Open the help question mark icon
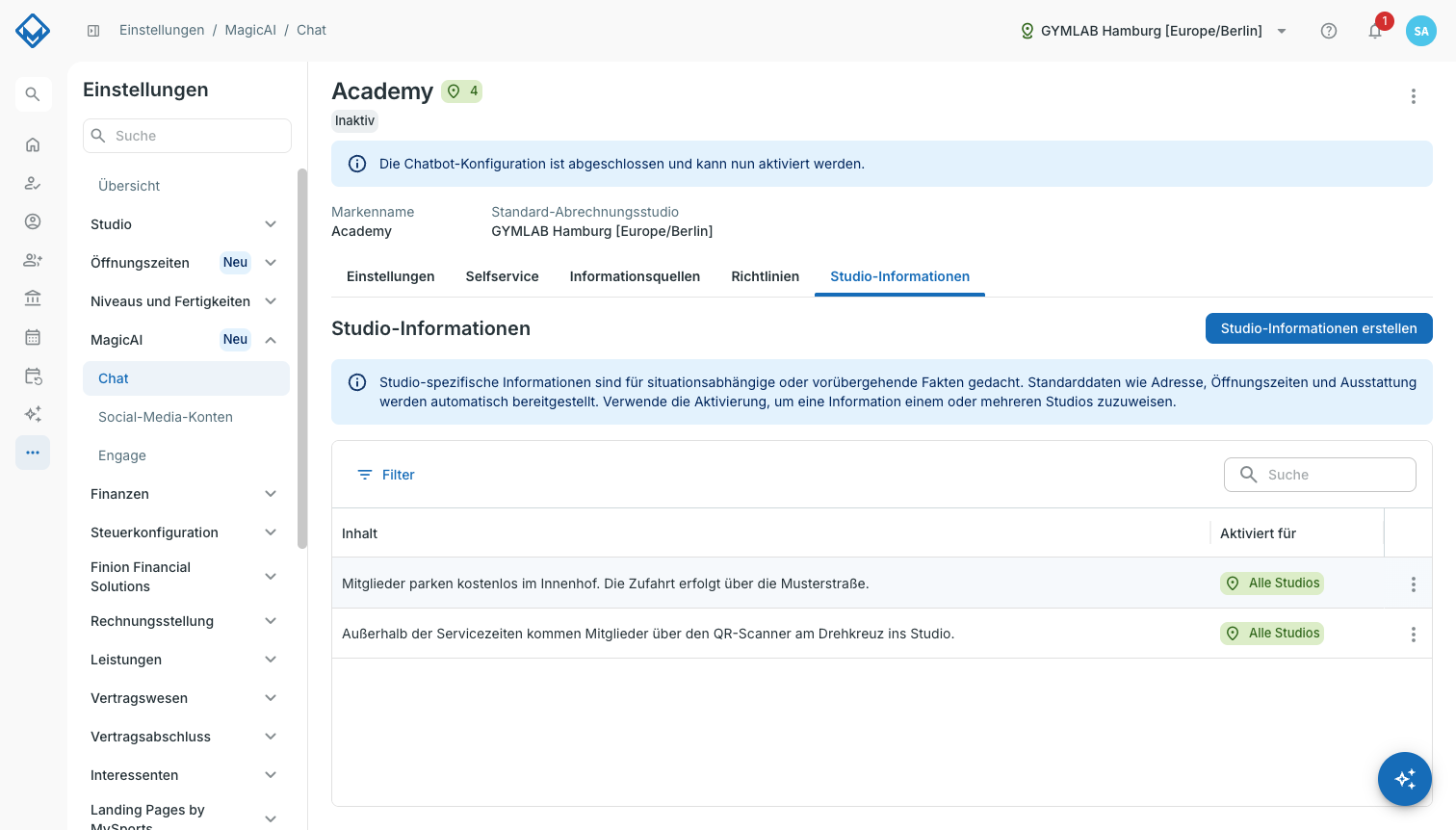The width and height of the screenshot is (1456, 830). tap(1329, 31)
